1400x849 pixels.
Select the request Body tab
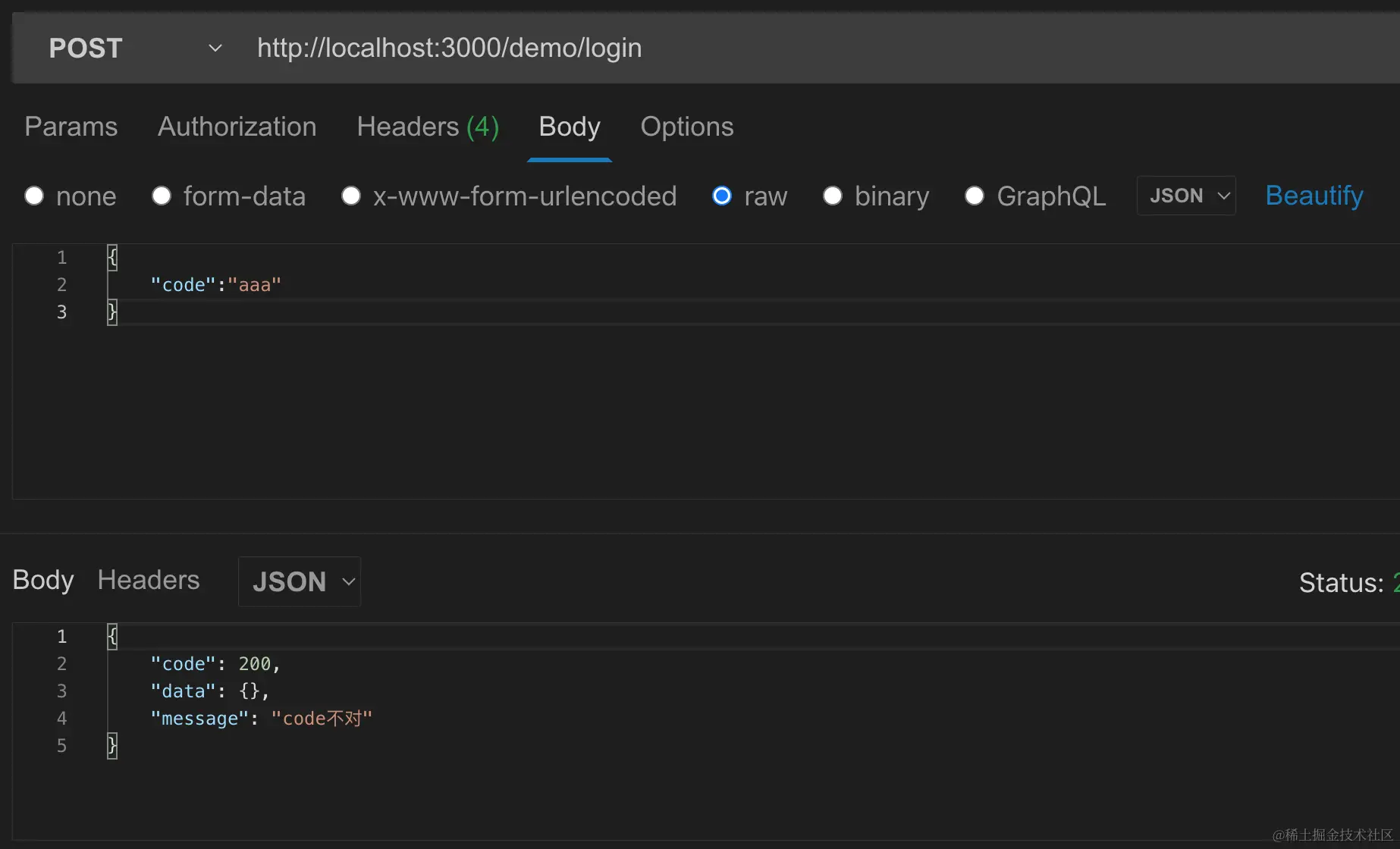pos(569,127)
